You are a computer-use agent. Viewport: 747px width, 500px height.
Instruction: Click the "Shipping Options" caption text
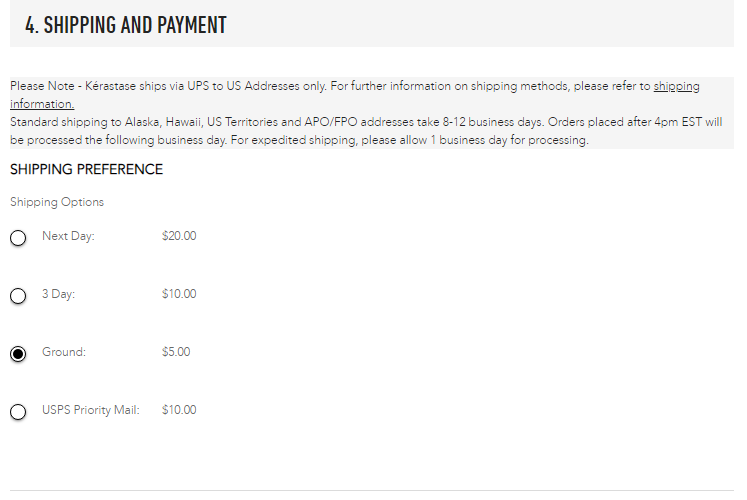pyautogui.click(x=57, y=202)
